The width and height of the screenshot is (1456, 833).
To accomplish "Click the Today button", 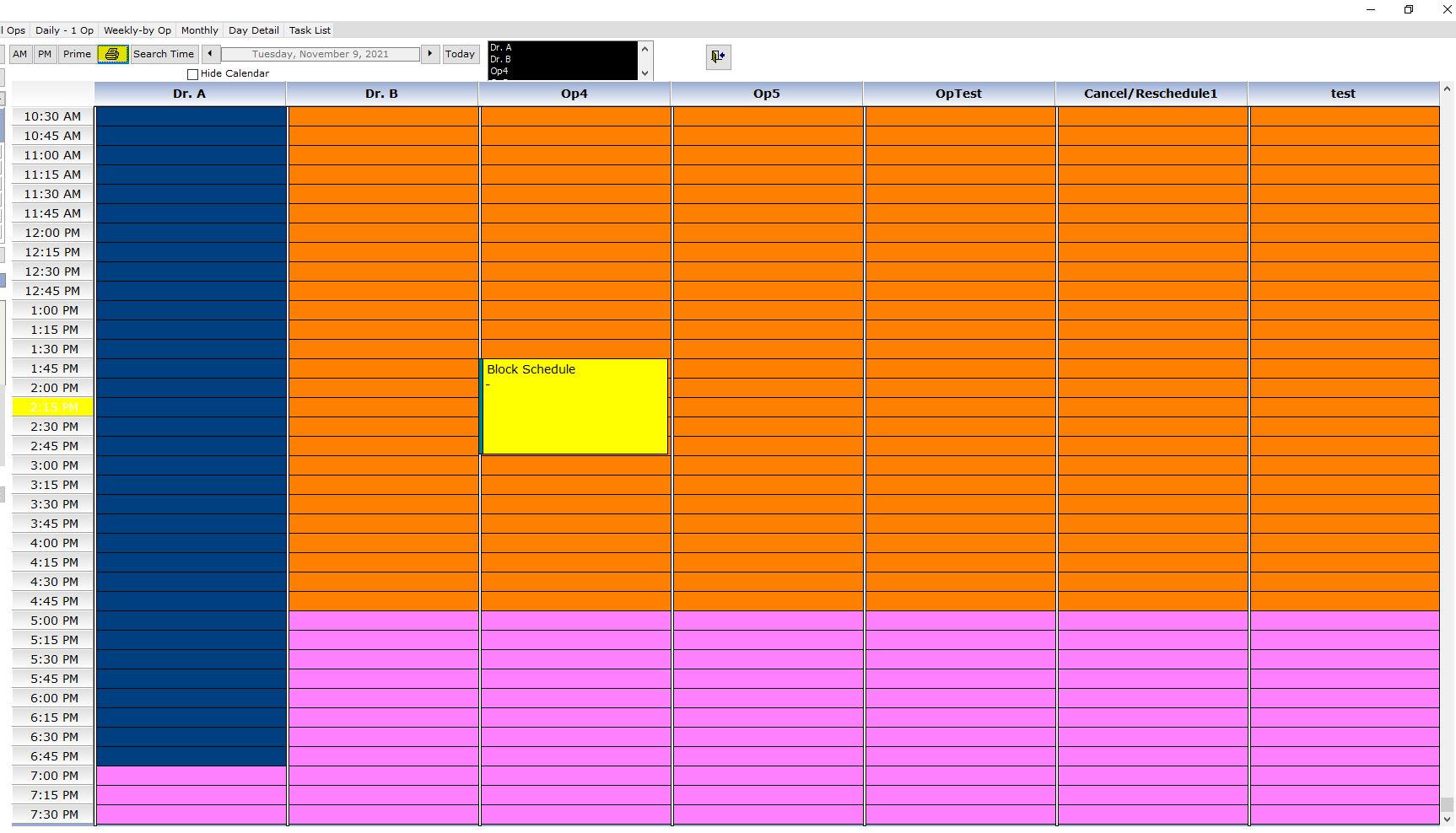I will tap(460, 54).
